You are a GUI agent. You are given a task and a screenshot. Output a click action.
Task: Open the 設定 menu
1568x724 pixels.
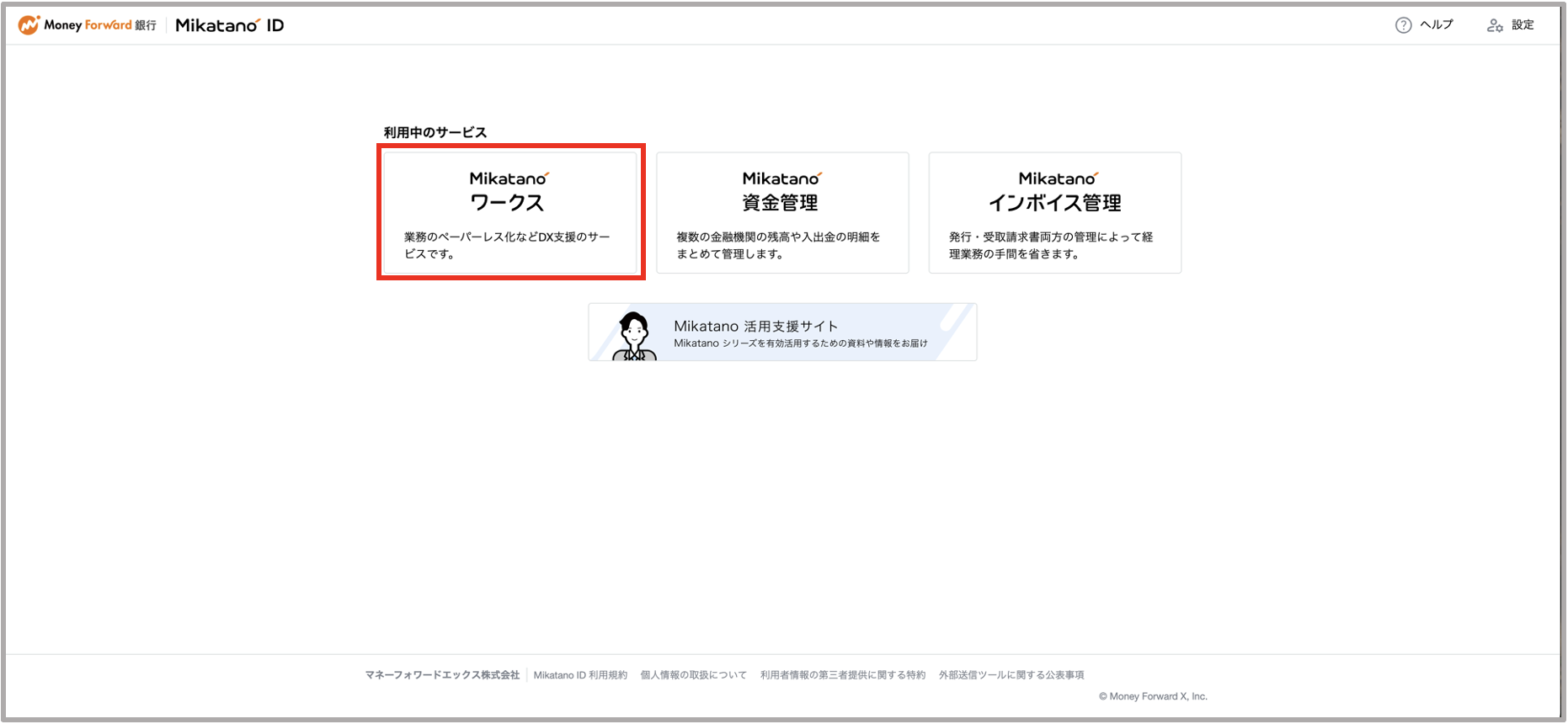1523,25
